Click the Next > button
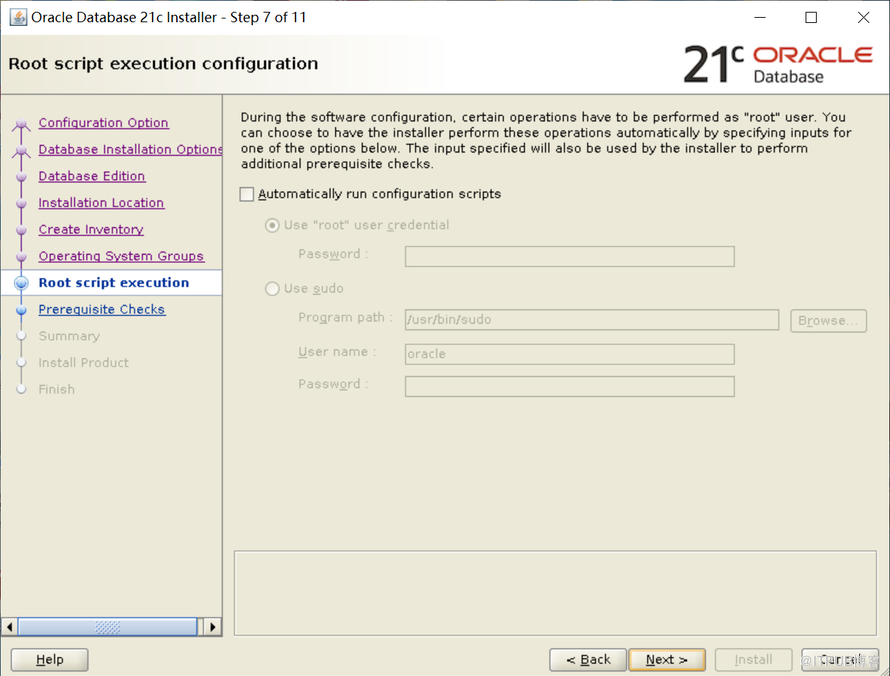The height and width of the screenshot is (676, 890). pyautogui.click(x=667, y=660)
